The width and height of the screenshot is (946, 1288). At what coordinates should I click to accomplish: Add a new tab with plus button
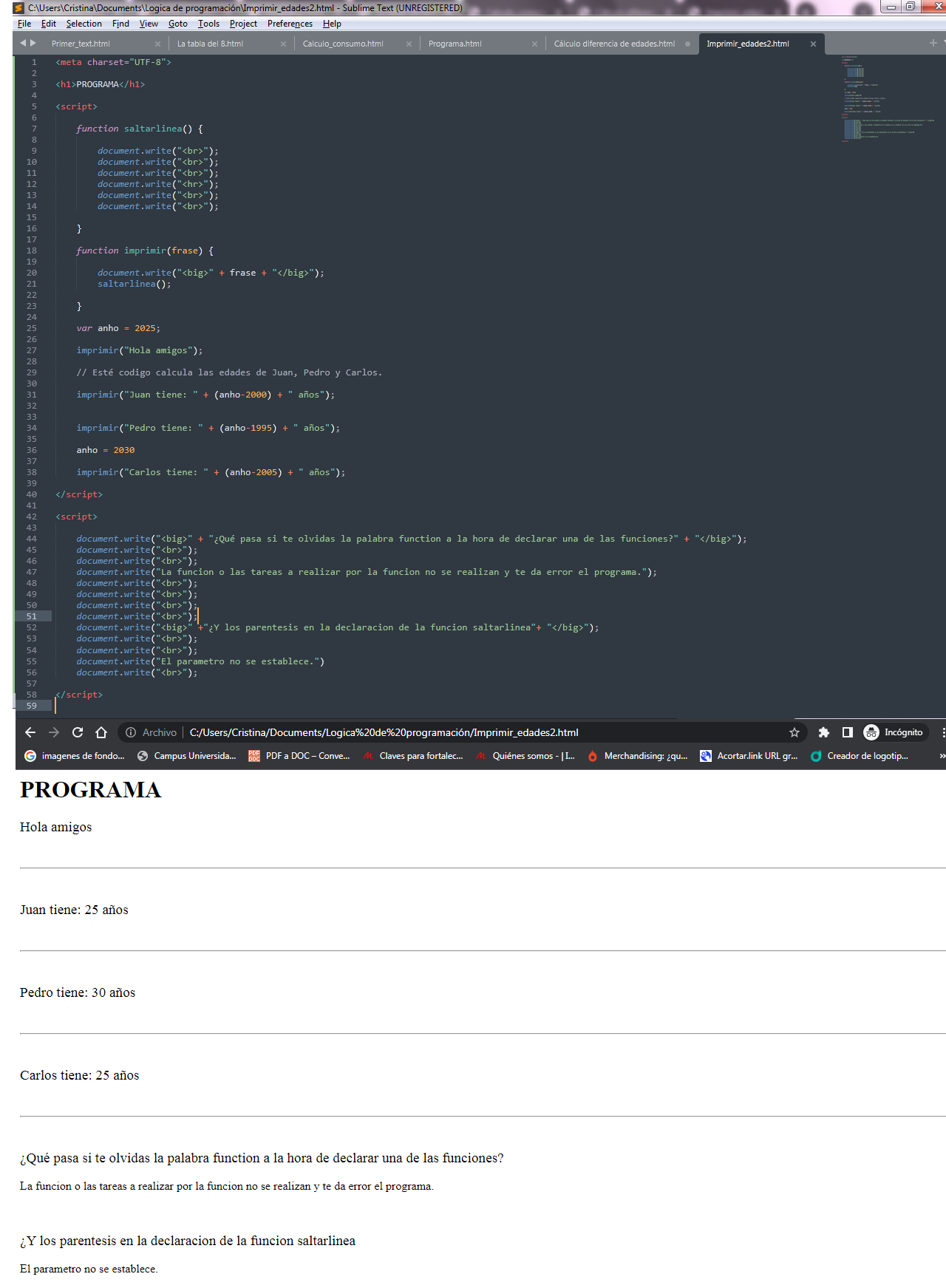pyautogui.click(x=933, y=43)
